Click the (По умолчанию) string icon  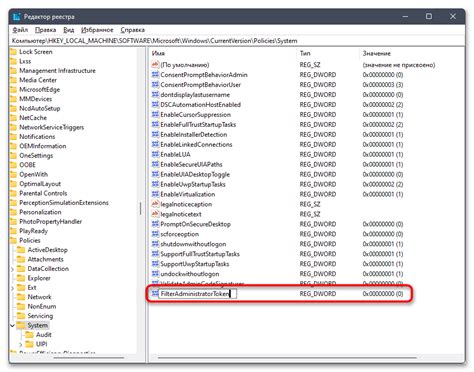click(x=155, y=65)
